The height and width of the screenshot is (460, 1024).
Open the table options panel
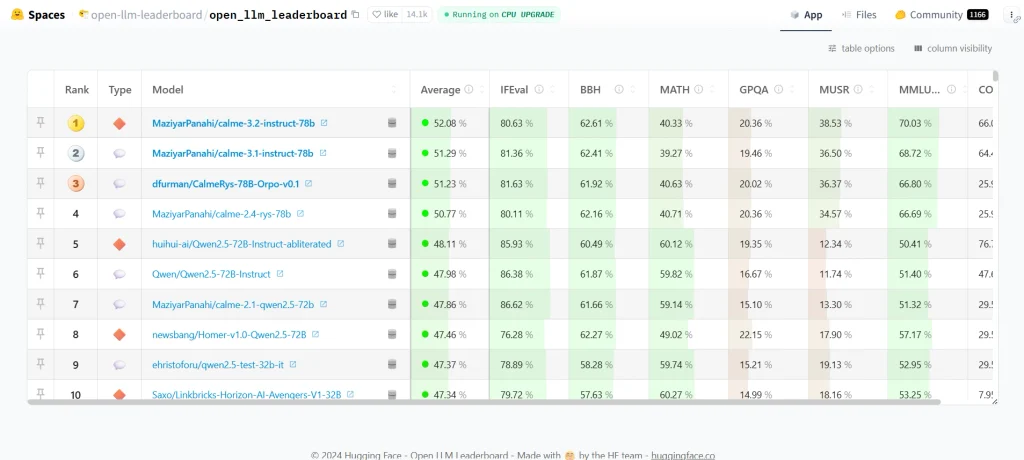coord(861,48)
